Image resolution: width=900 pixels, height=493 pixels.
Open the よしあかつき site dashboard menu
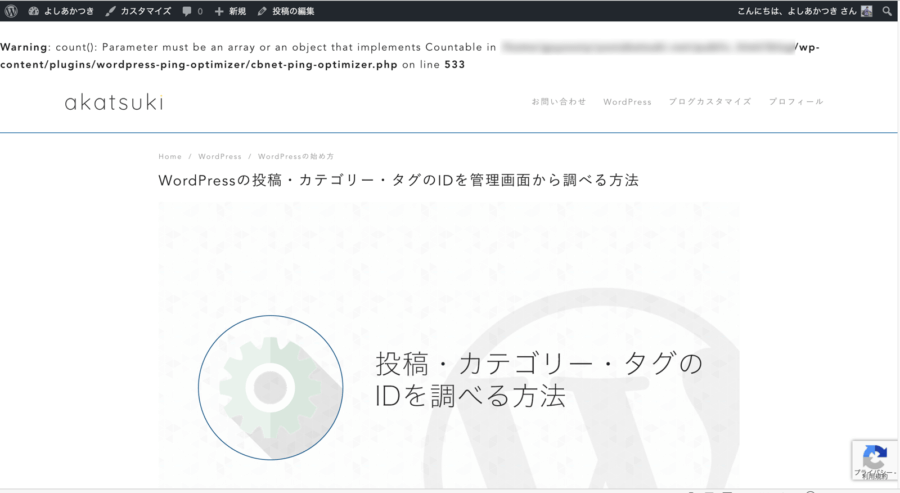60,10
